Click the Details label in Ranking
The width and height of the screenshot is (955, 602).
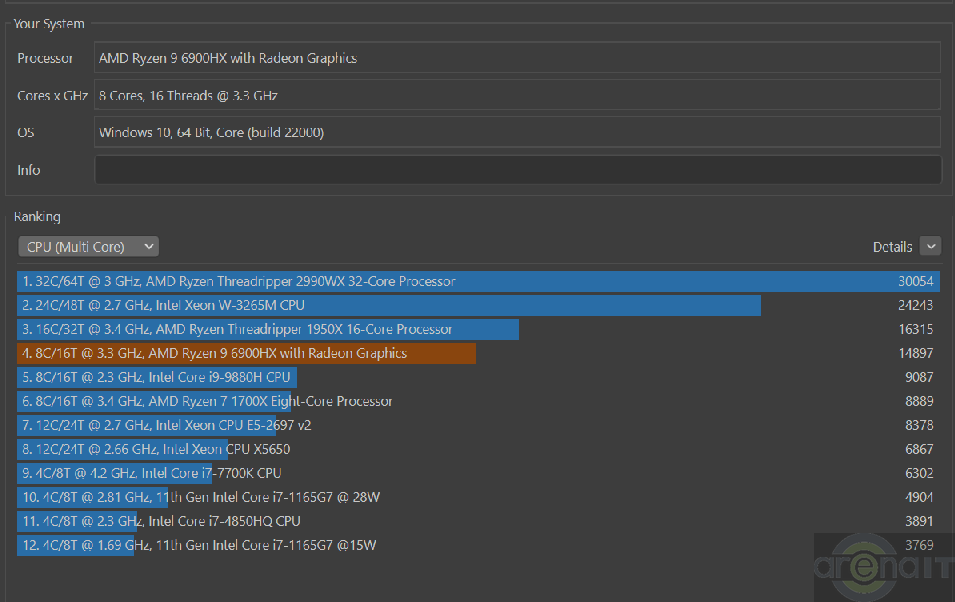pos(892,247)
